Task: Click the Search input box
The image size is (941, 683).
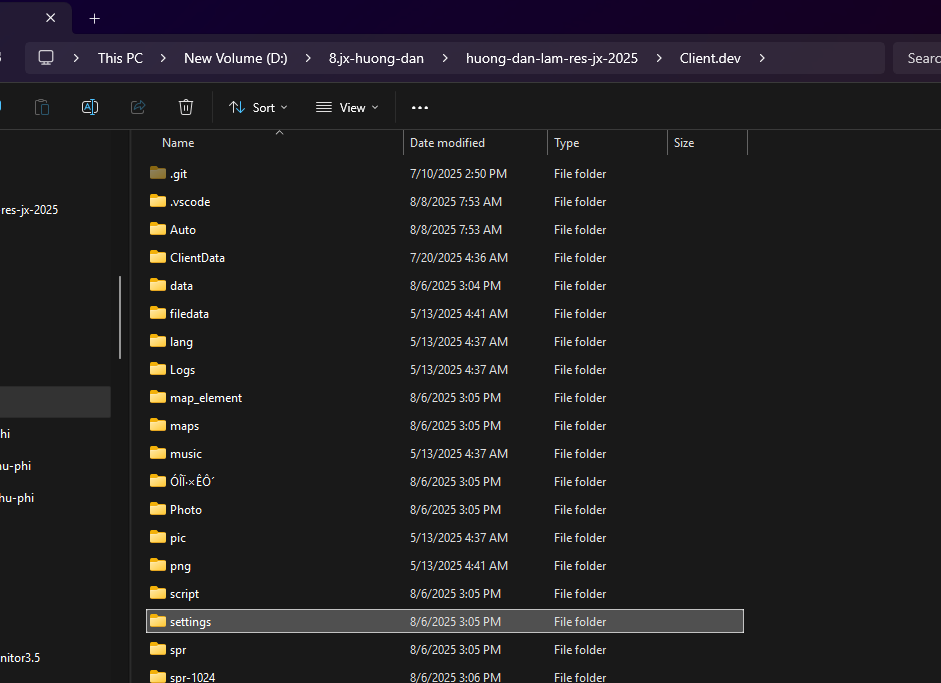Action: tap(920, 58)
